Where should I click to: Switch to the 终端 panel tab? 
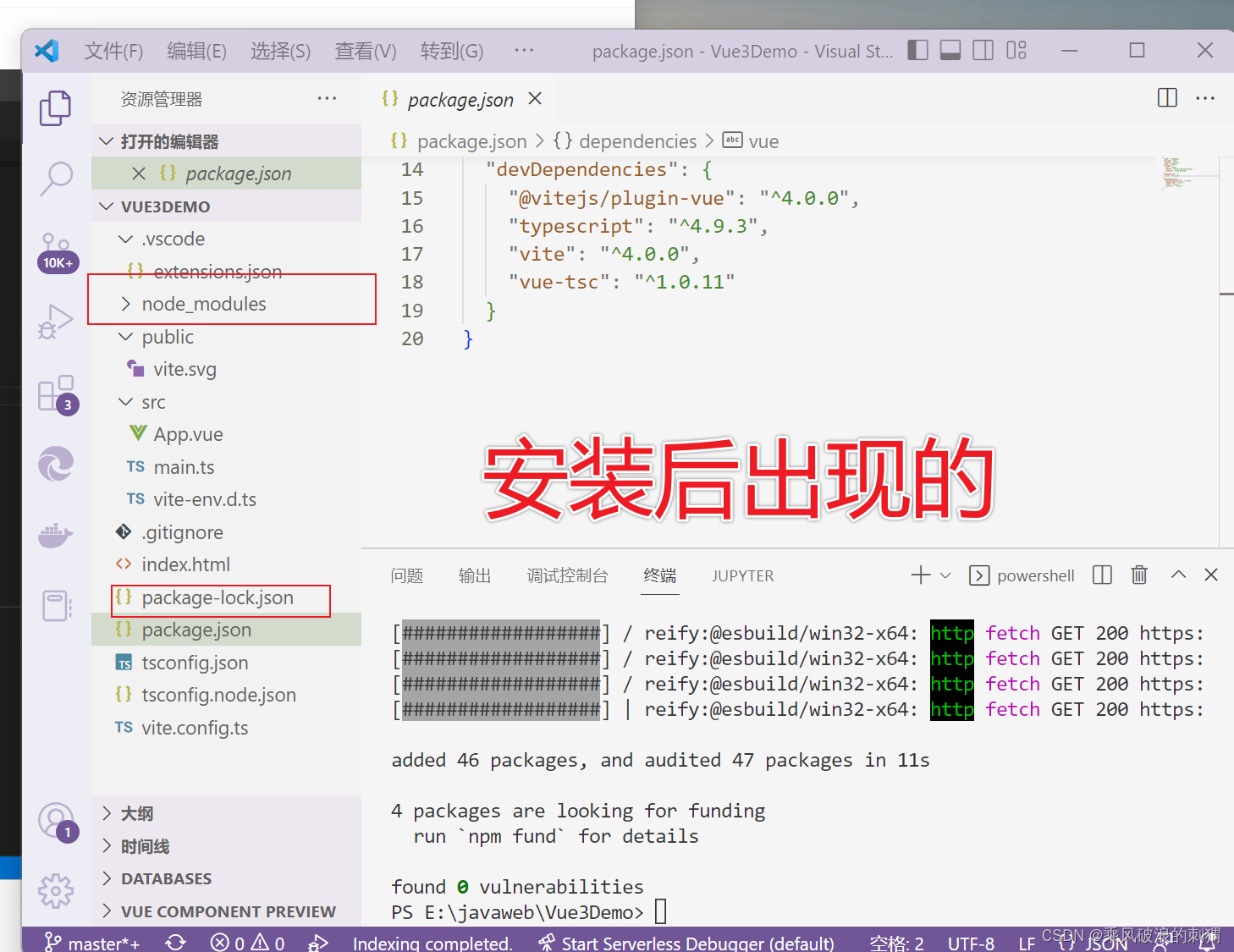click(660, 575)
